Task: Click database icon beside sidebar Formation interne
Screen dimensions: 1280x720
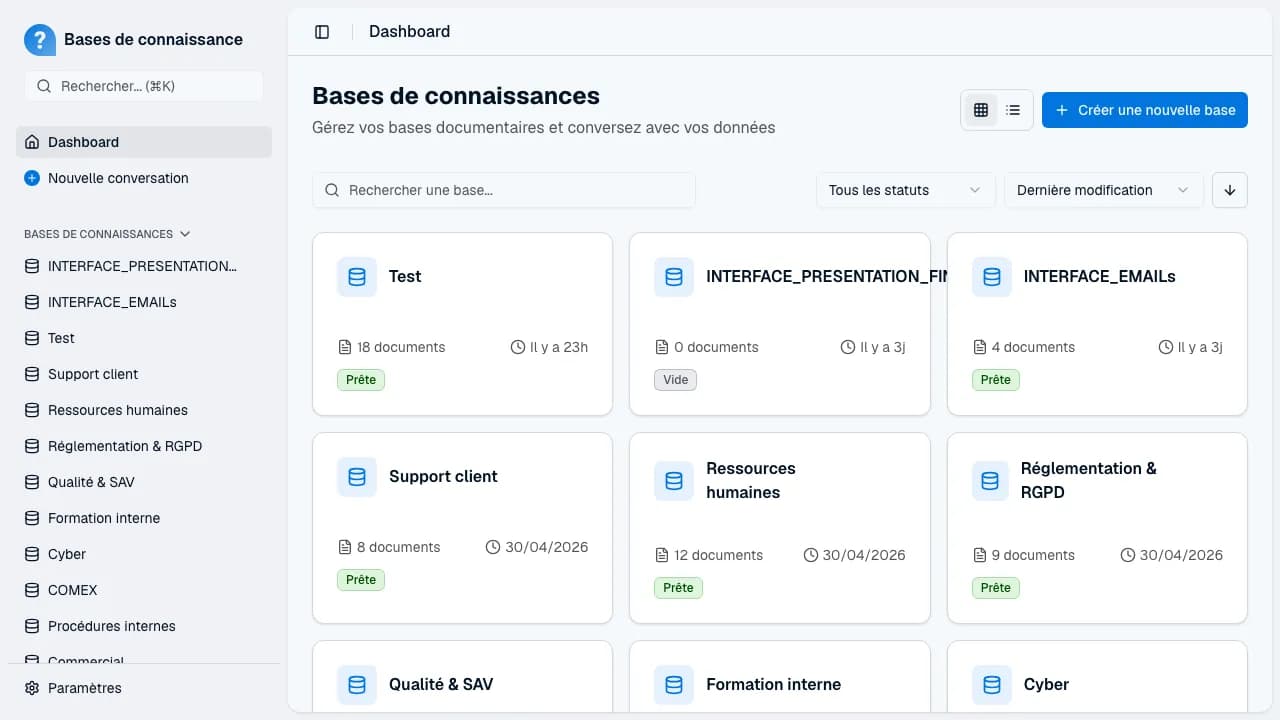Action: [32, 518]
